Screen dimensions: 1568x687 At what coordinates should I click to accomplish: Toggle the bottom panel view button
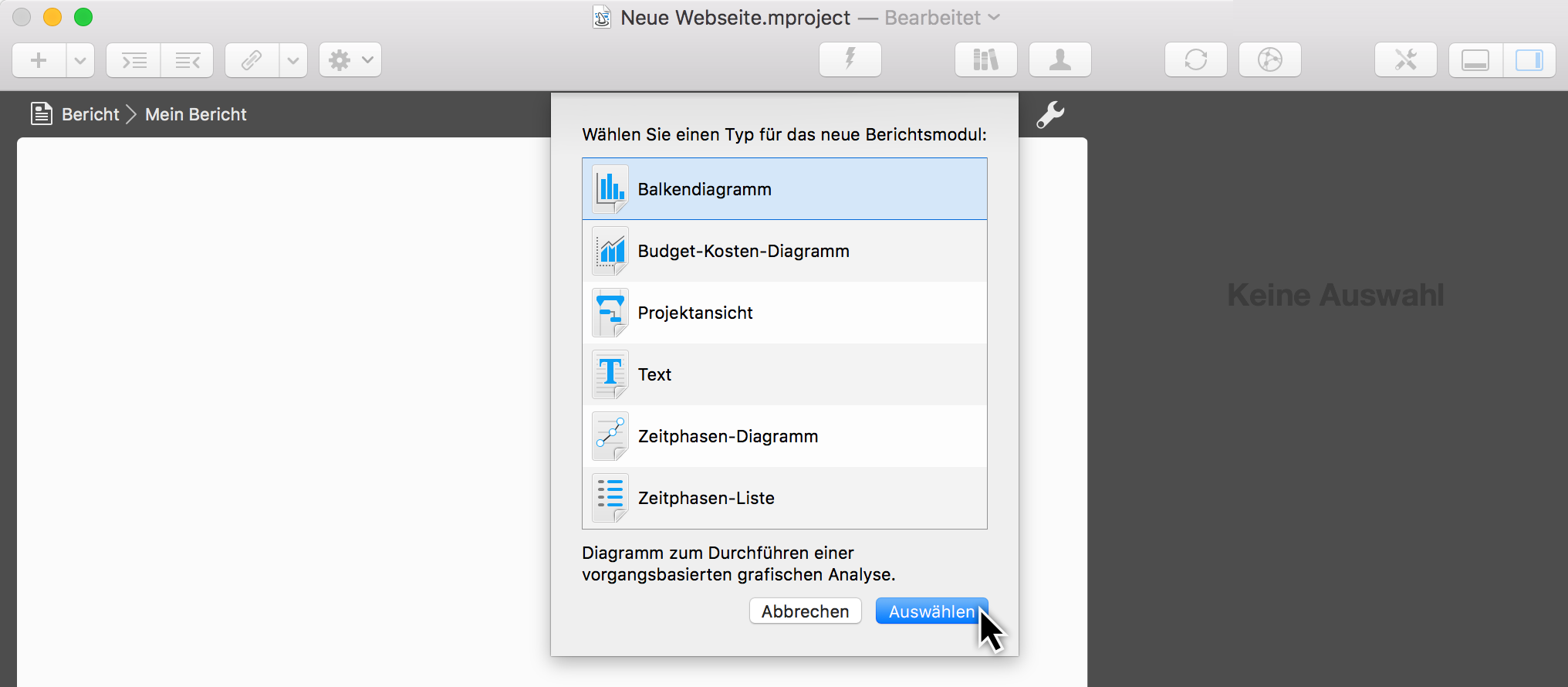[1475, 60]
